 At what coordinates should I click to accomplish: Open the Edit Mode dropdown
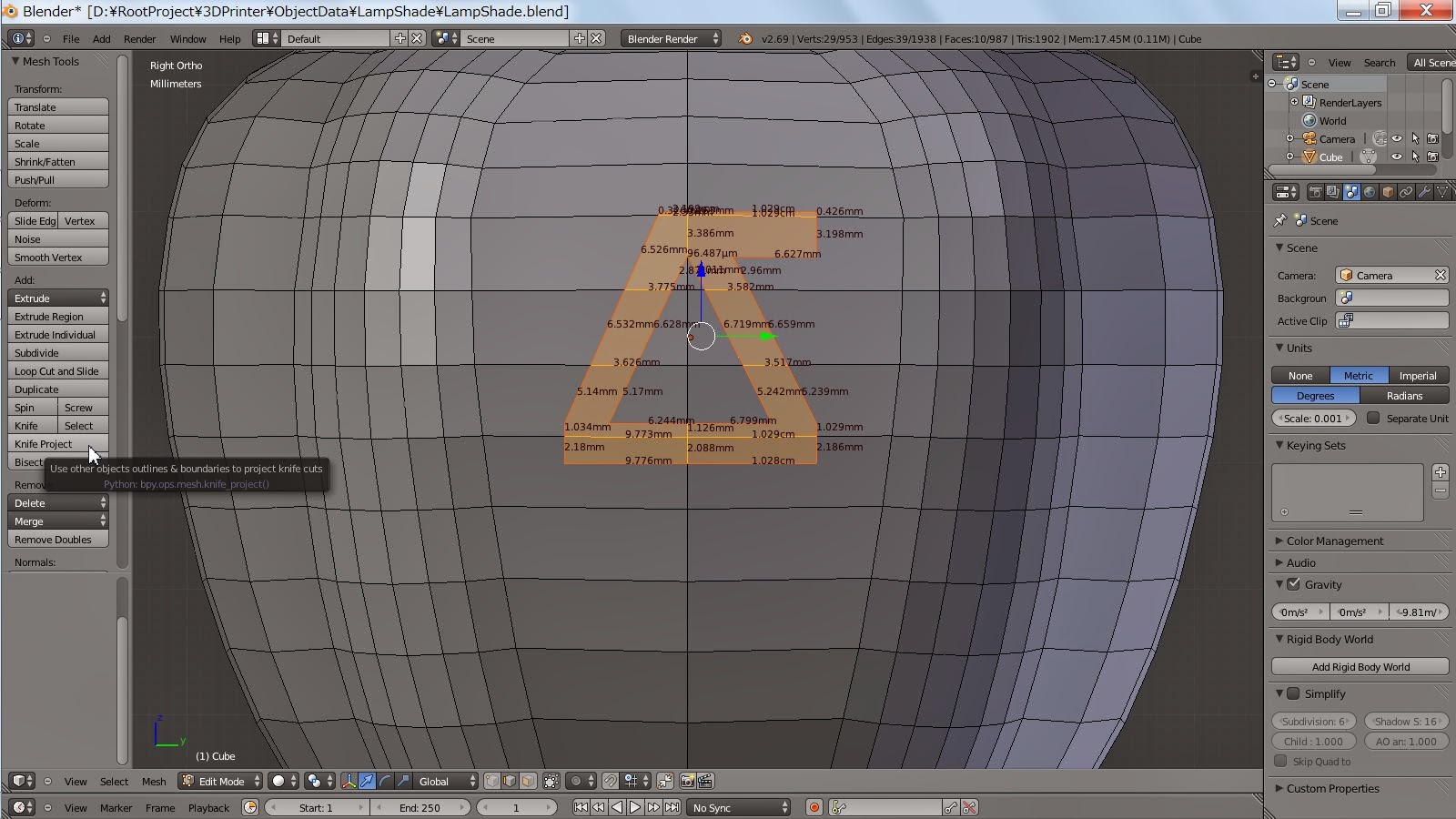pos(221,782)
